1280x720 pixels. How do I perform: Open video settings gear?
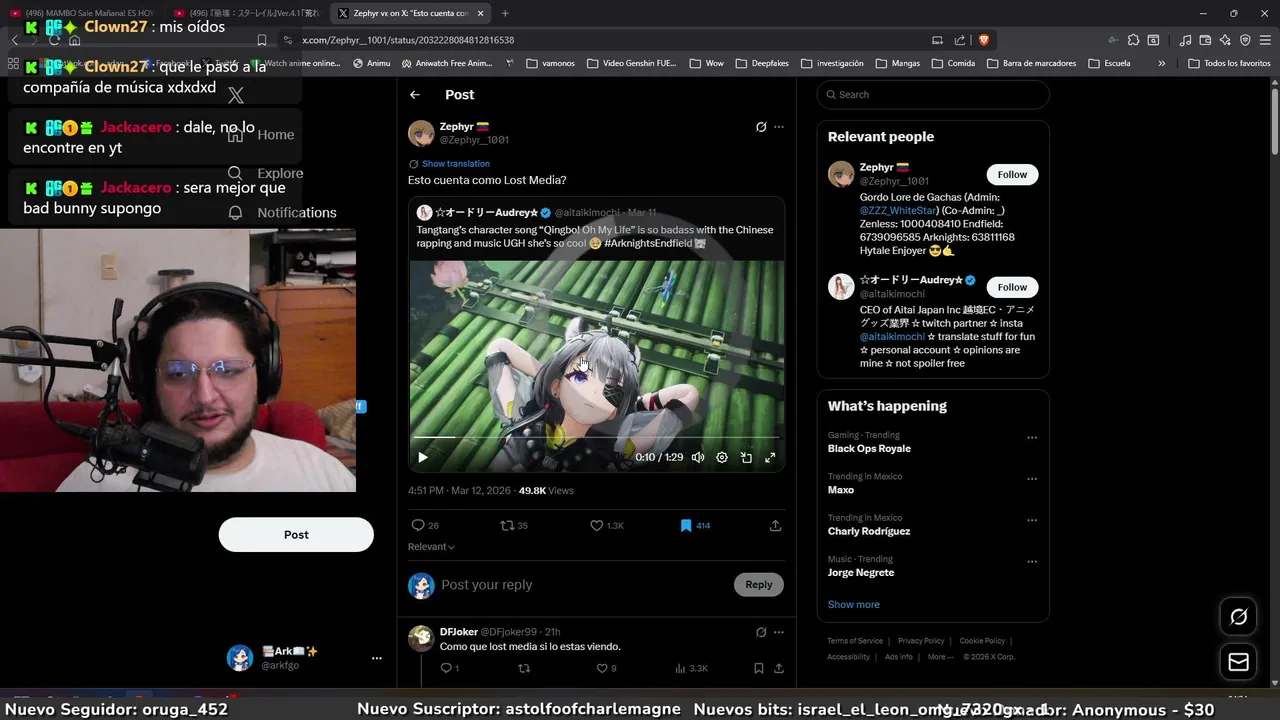(x=722, y=457)
